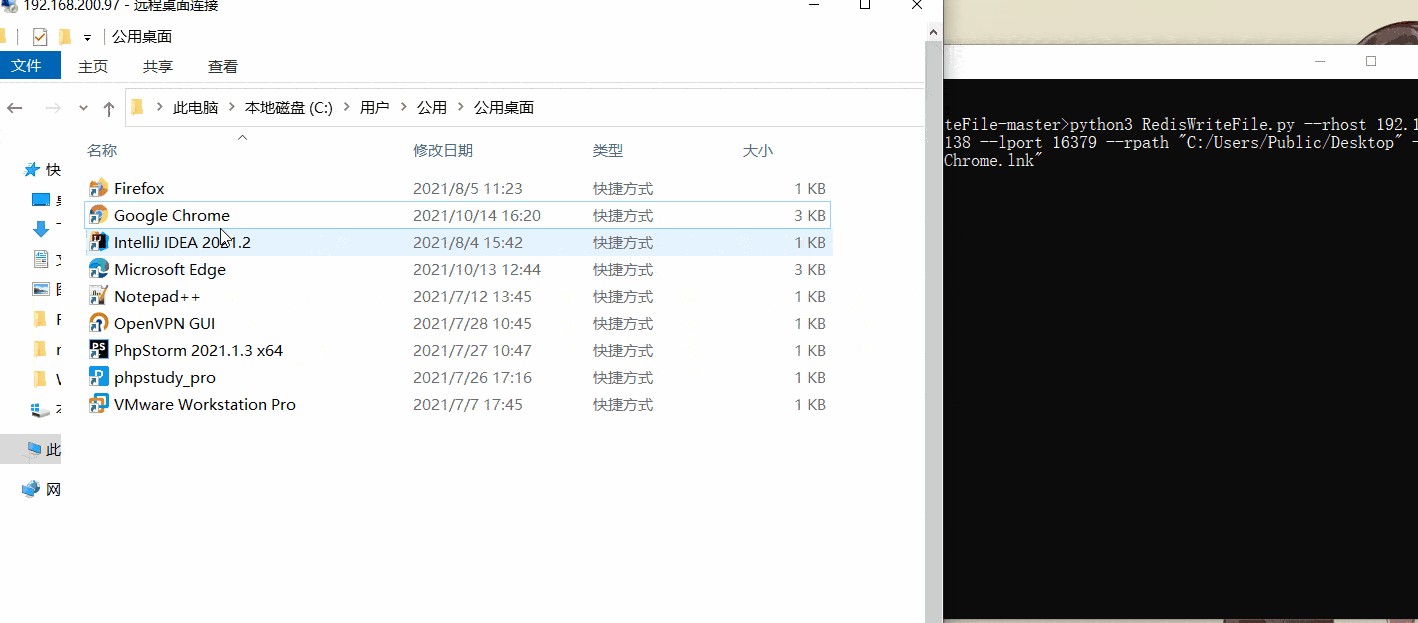Click the Microsoft Edge file name
Image resolution: width=1418 pixels, height=623 pixels.
pos(170,269)
